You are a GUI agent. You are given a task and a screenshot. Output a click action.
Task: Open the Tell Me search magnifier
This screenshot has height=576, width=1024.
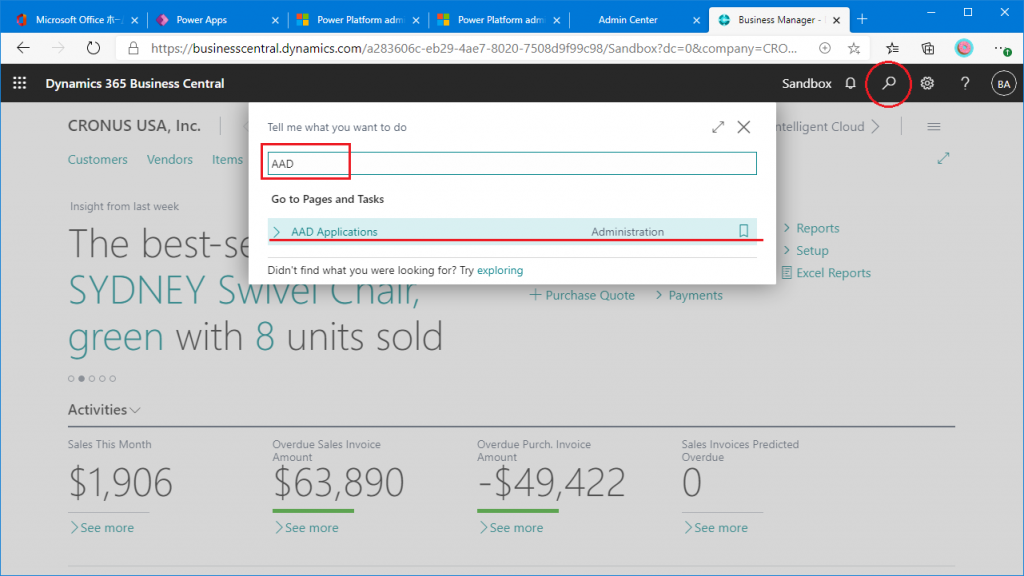point(889,83)
